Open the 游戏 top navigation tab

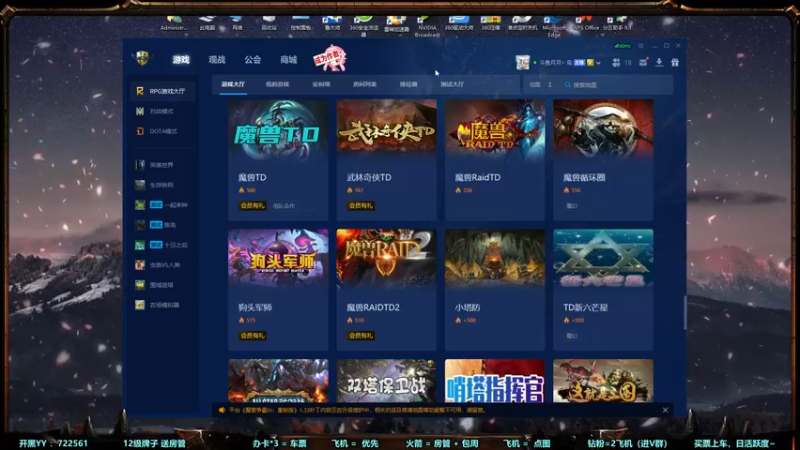(181, 60)
